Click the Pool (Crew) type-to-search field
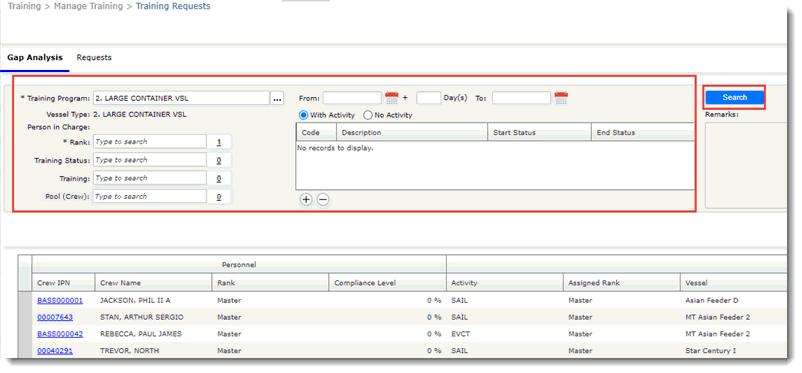802x373 pixels. point(149,196)
